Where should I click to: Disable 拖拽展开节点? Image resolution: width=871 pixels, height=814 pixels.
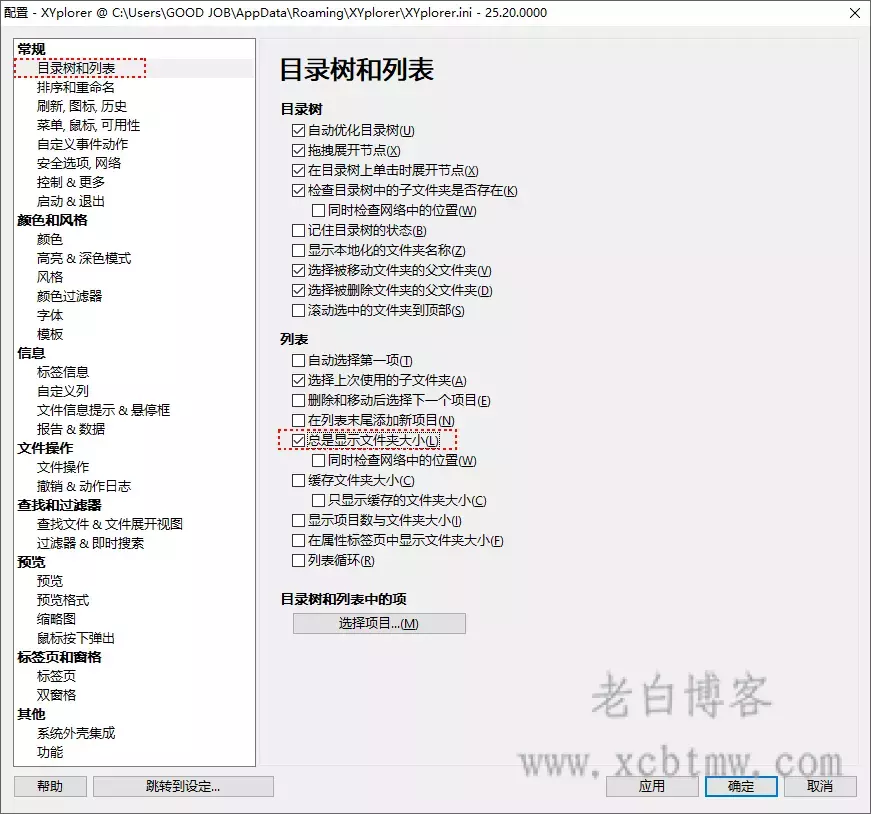298,148
